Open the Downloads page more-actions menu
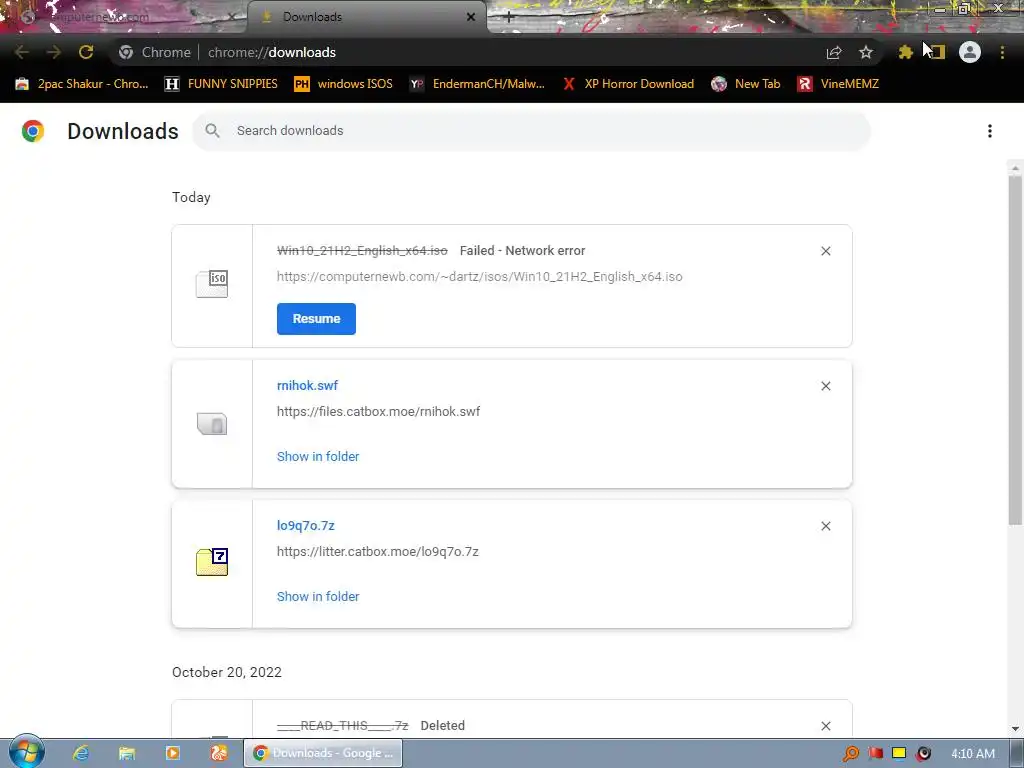The width and height of the screenshot is (1024, 768). point(990,131)
